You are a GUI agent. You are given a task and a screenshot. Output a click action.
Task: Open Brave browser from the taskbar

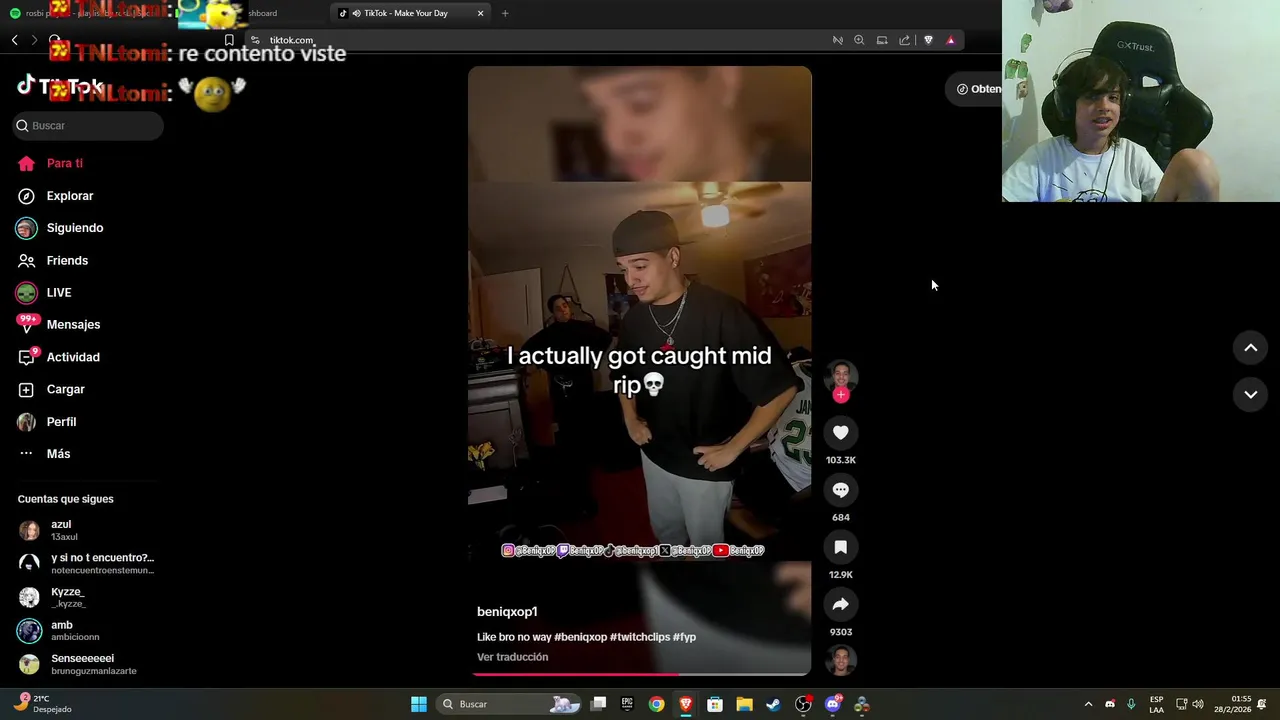point(686,704)
